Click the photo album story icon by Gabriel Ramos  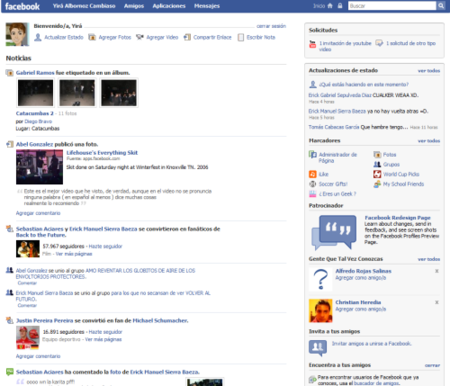(x=9, y=73)
